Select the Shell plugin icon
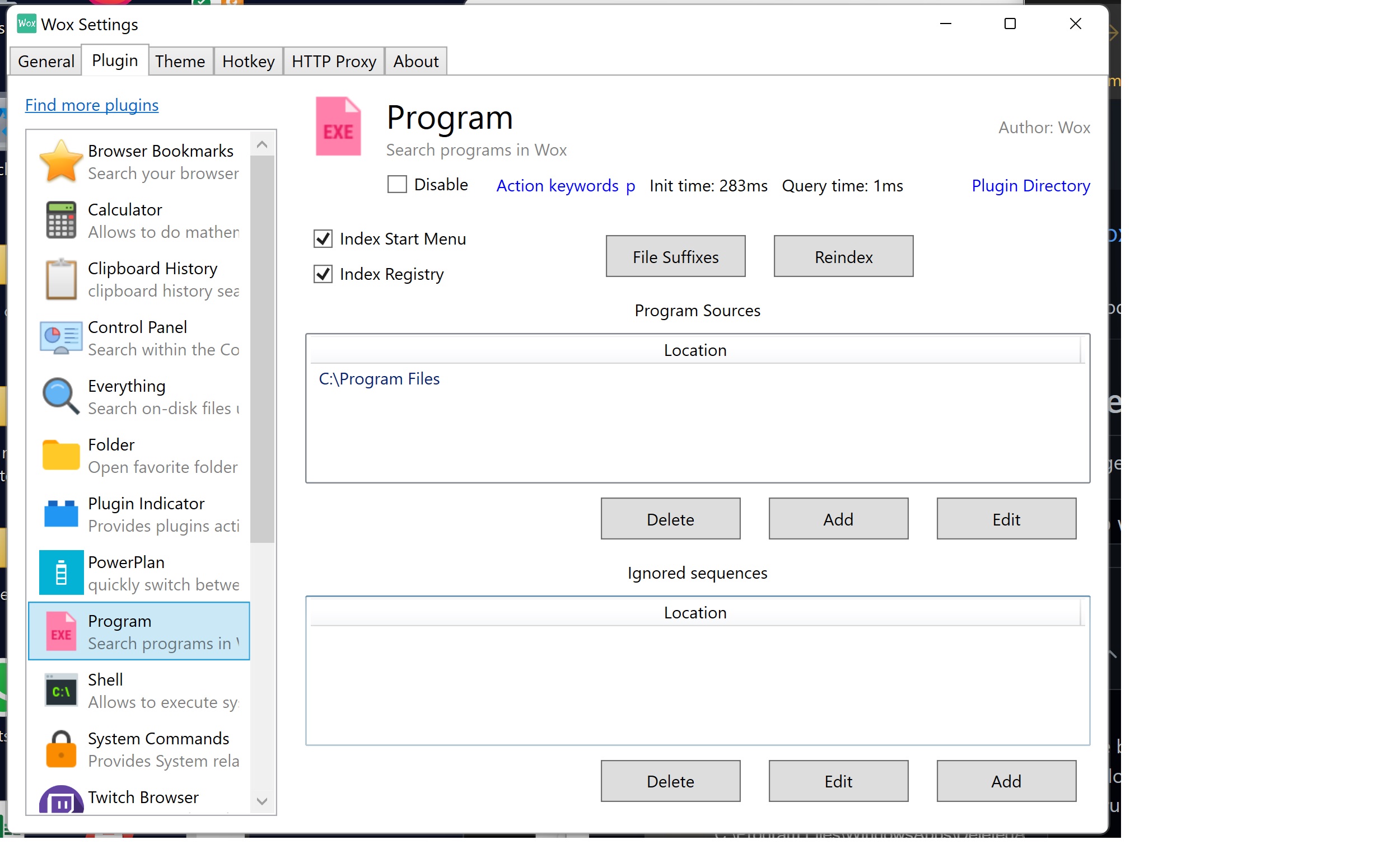The width and height of the screenshot is (1373, 868). [61, 690]
